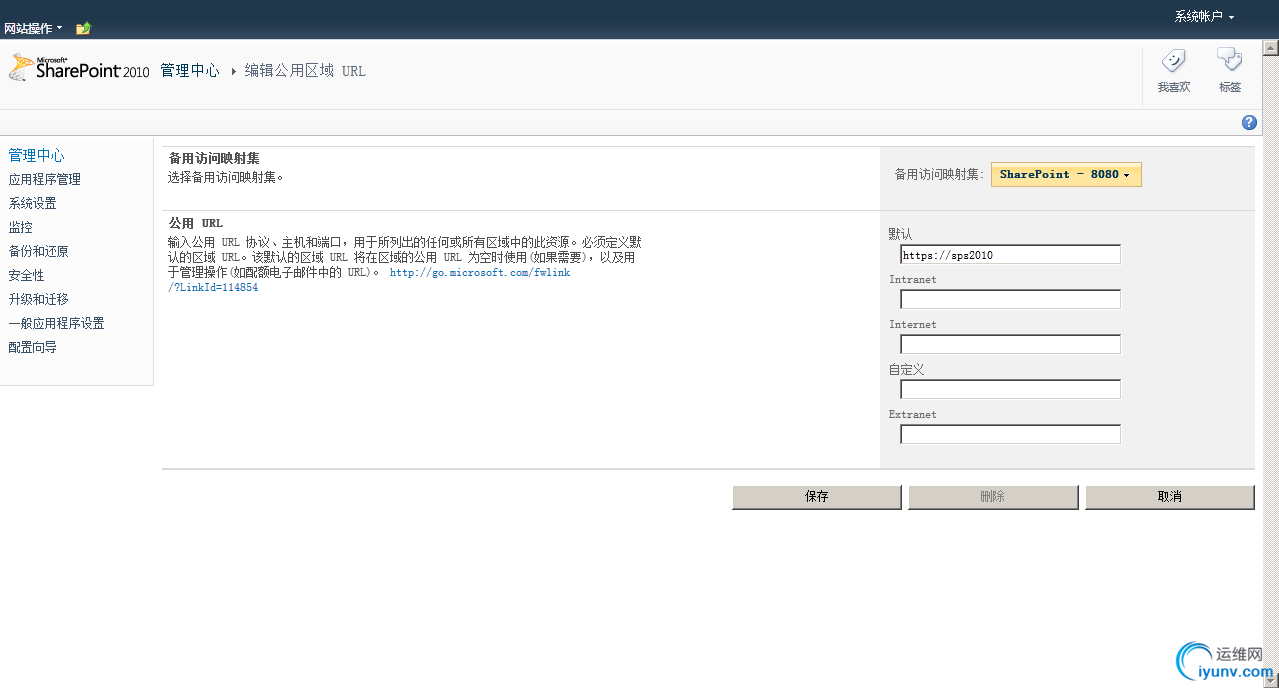Open the 管理中心 breadcrumb link
This screenshot has width=1279, height=688.
click(189, 71)
